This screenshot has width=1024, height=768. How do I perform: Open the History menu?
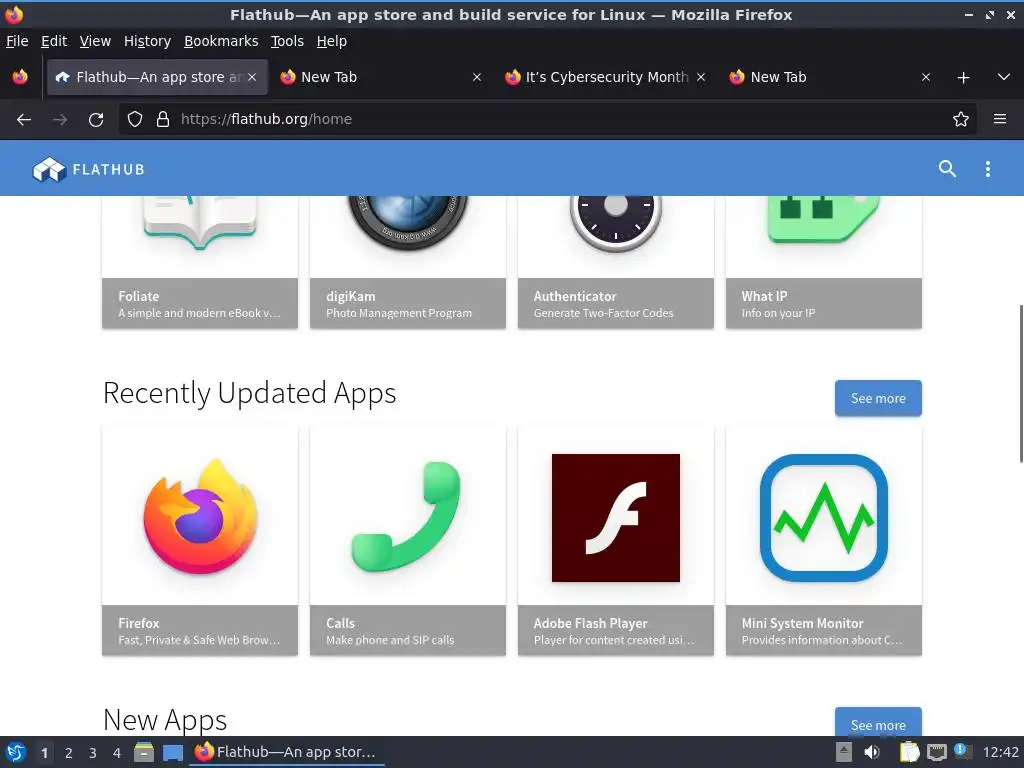pos(147,41)
